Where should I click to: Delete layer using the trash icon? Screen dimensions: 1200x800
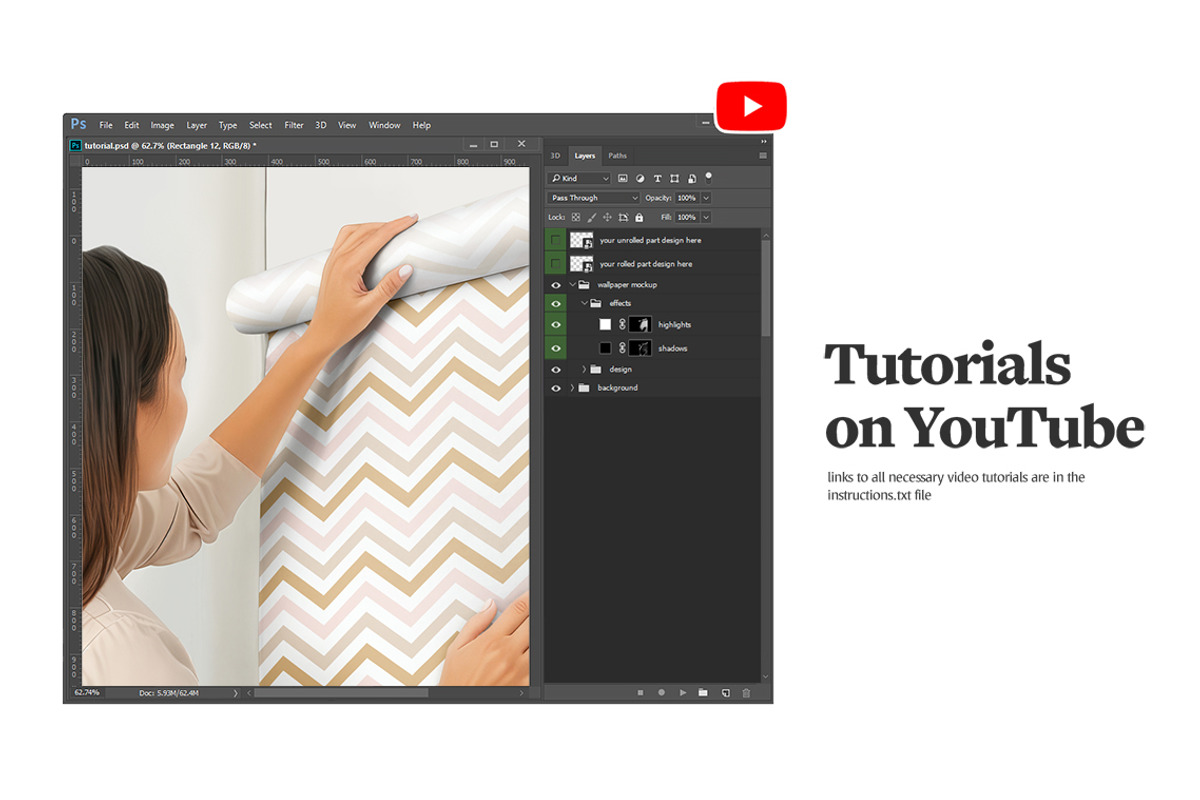(x=746, y=692)
